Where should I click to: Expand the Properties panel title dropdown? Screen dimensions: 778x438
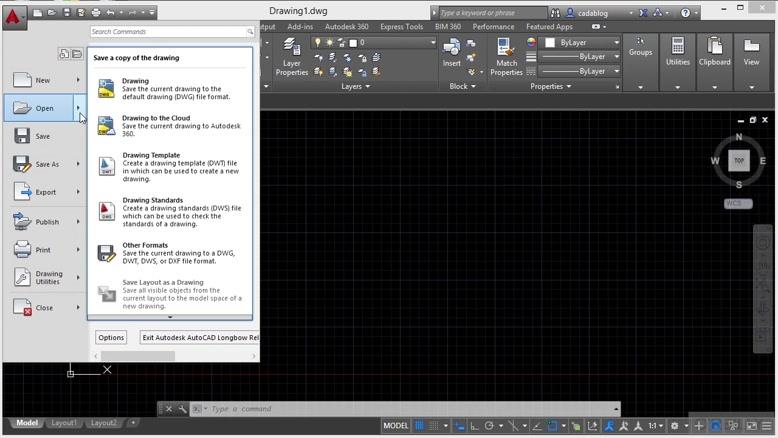[x=551, y=86]
